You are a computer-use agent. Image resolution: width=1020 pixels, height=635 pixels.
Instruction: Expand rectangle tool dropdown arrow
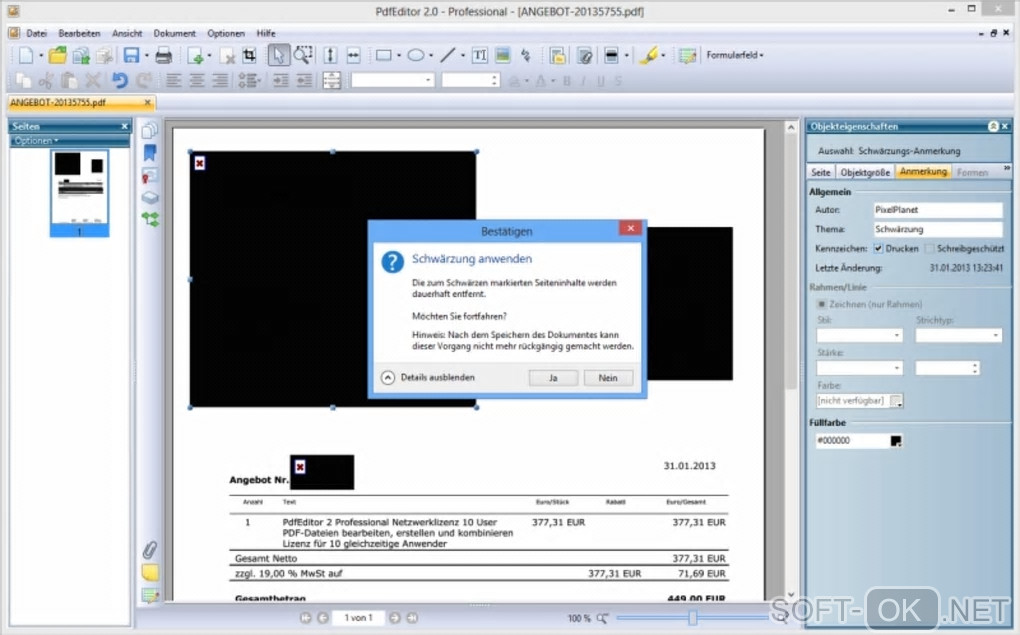[x=399, y=55]
